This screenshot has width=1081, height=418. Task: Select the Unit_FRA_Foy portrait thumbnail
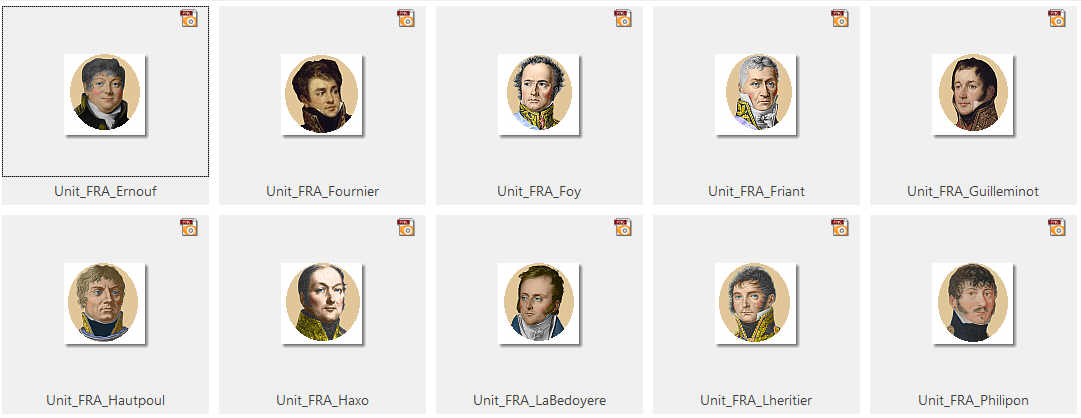pos(539,94)
